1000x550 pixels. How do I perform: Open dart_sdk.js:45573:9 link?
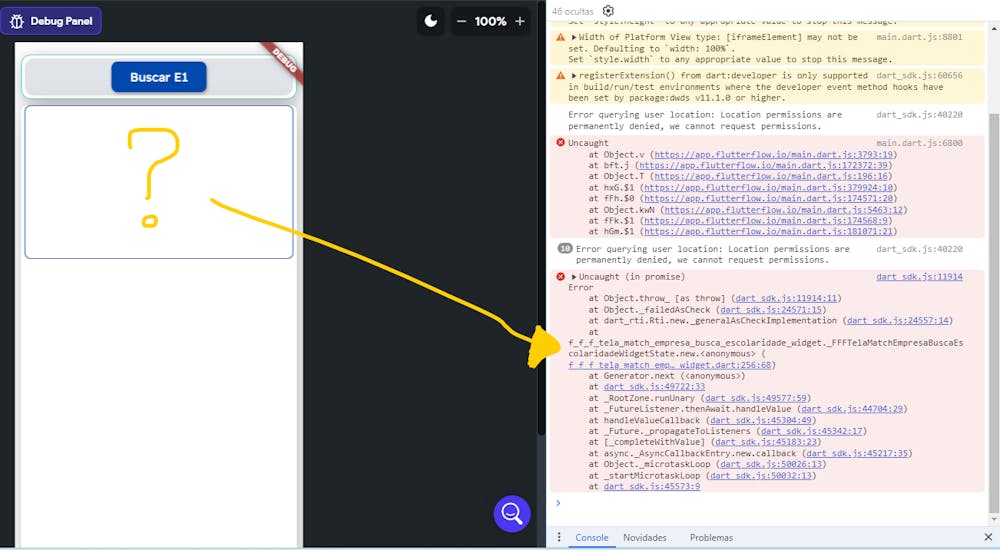click(652, 487)
